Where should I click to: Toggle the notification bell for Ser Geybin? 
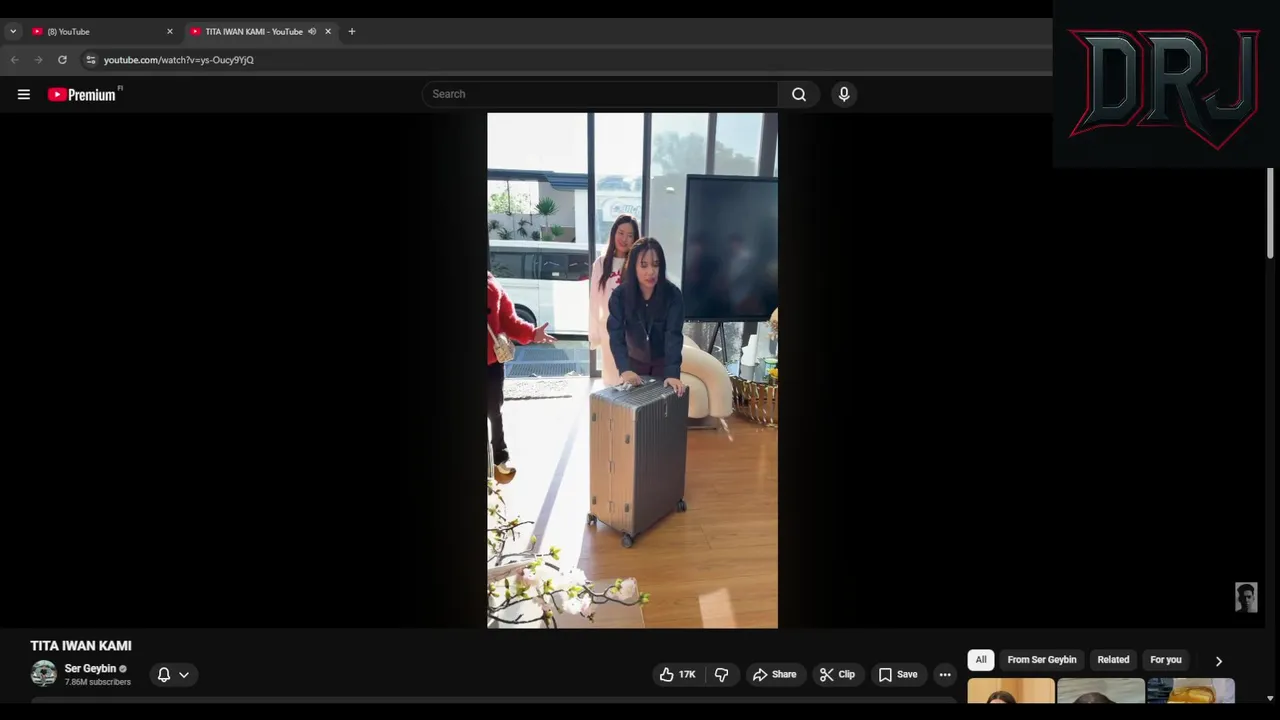pyautogui.click(x=164, y=674)
